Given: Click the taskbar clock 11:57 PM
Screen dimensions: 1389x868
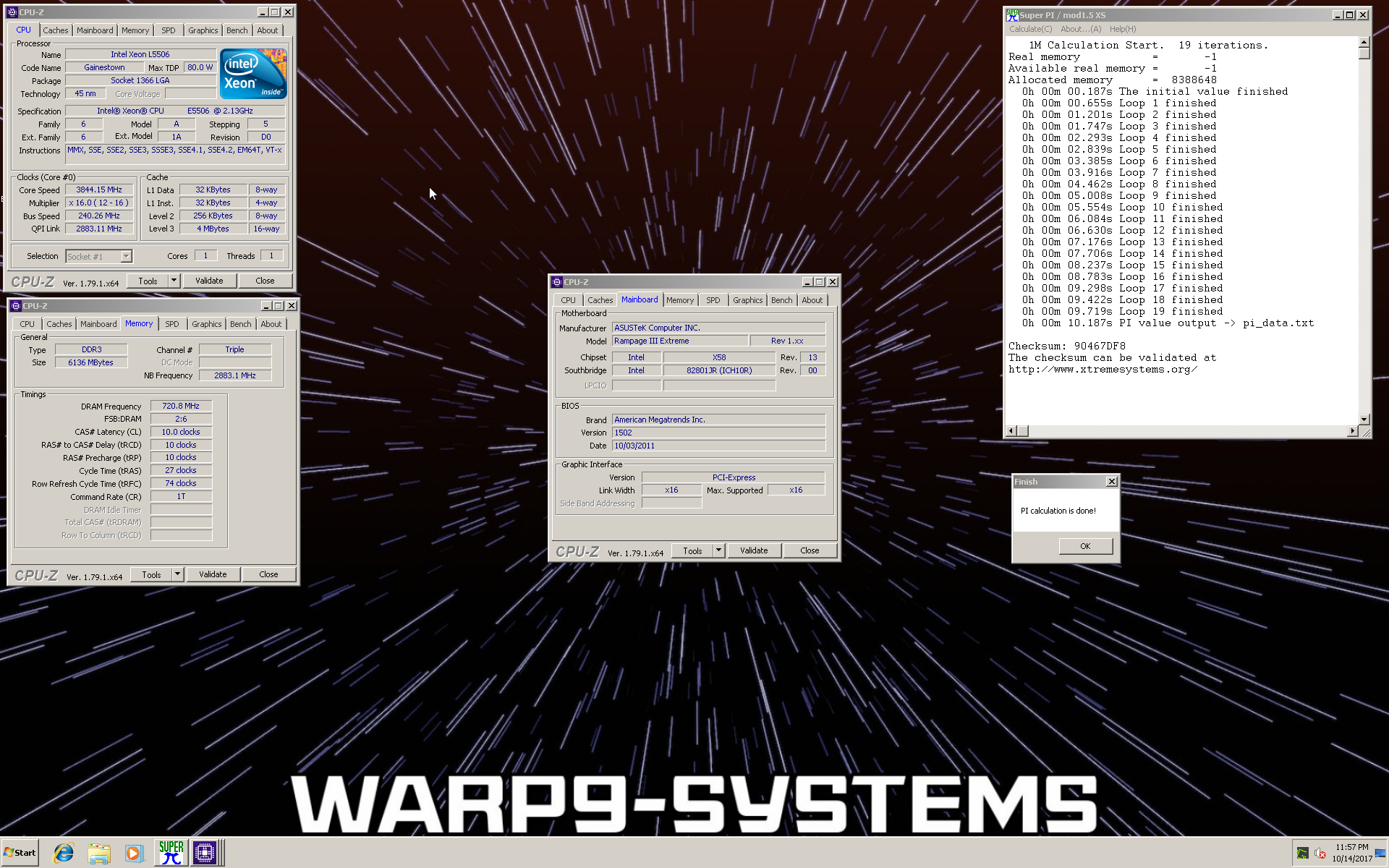Looking at the screenshot, I should click(1352, 847).
